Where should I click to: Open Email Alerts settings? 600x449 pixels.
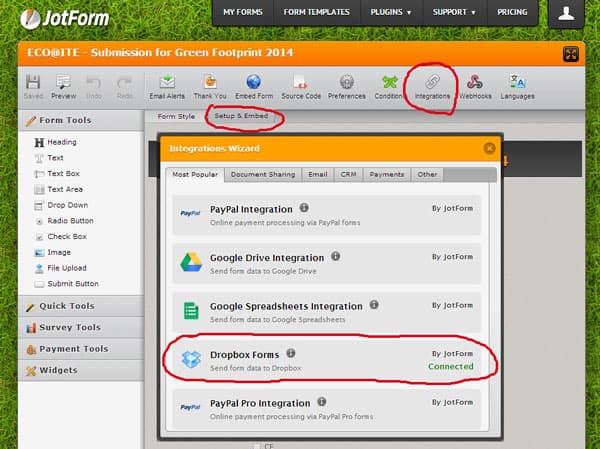click(167, 87)
